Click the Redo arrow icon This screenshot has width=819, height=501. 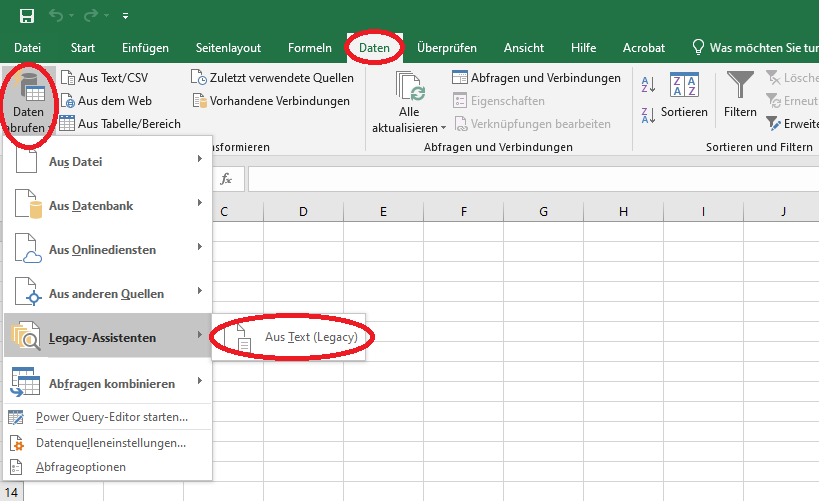[x=91, y=16]
